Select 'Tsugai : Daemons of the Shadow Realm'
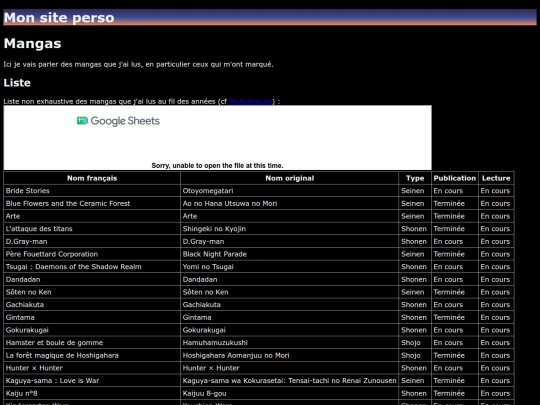 (92, 267)
